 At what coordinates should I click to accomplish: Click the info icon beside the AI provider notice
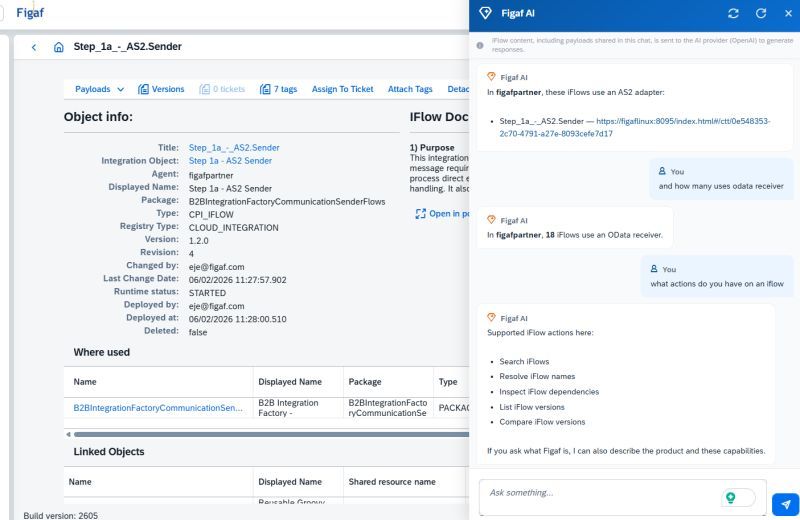[x=480, y=45]
